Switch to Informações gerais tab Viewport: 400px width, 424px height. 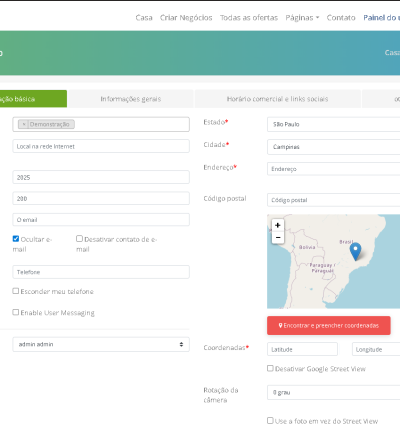click(x=131, y=99)
